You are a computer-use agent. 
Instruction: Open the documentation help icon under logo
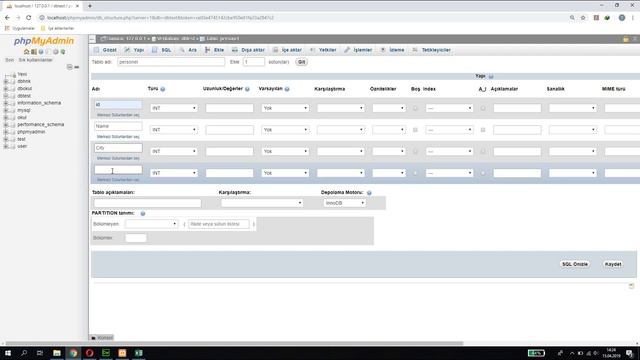41,52
